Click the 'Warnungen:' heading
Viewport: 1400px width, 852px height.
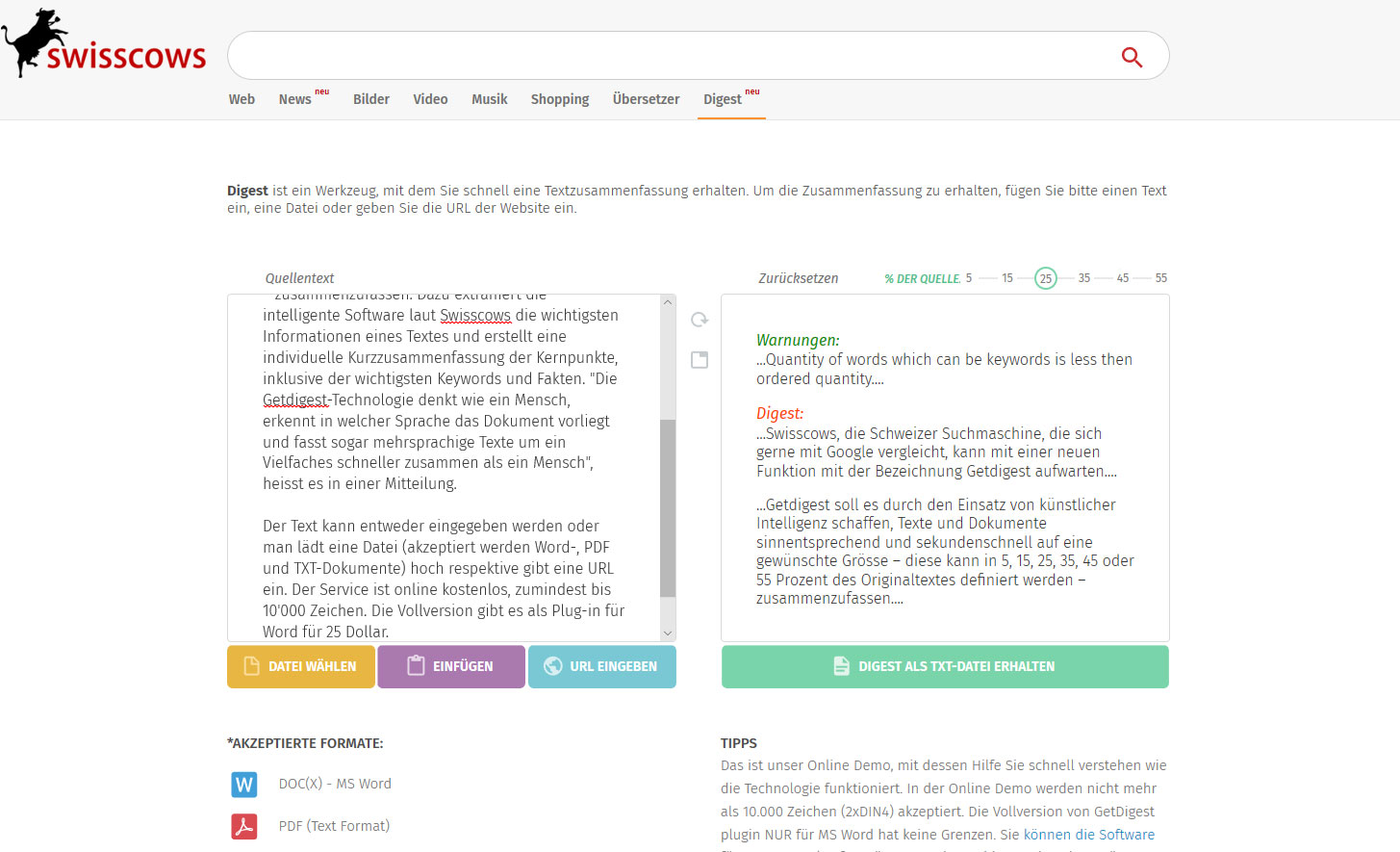click(x=798, y=340)
